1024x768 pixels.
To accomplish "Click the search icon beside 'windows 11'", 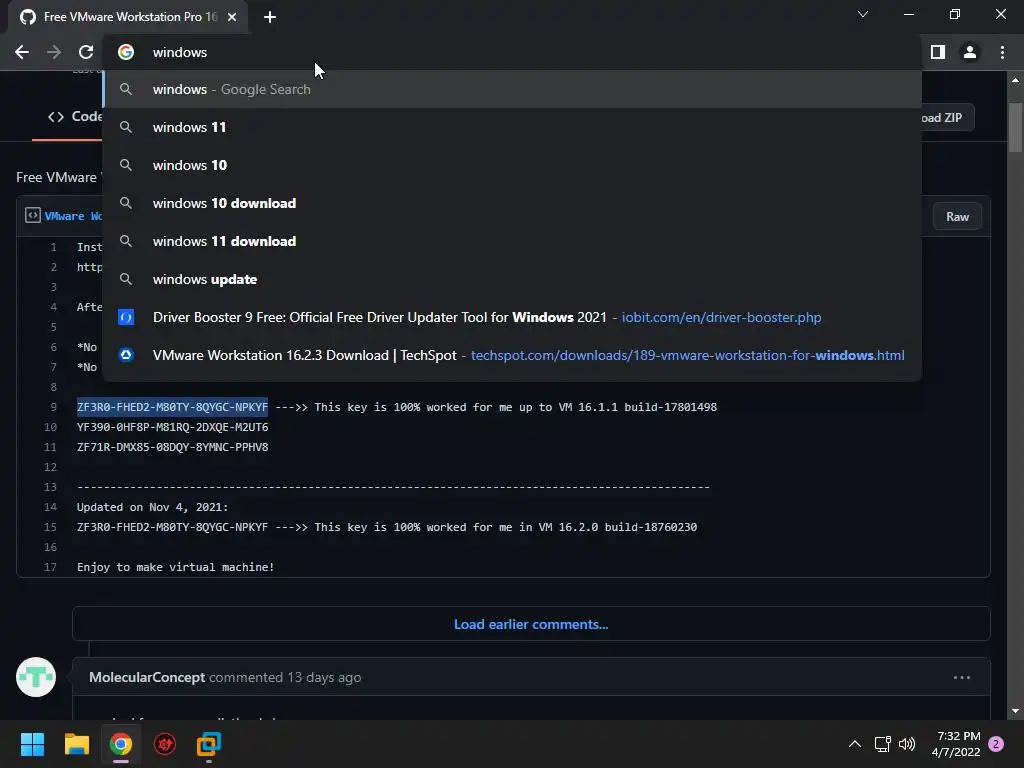I will click(x=126, y=127).
